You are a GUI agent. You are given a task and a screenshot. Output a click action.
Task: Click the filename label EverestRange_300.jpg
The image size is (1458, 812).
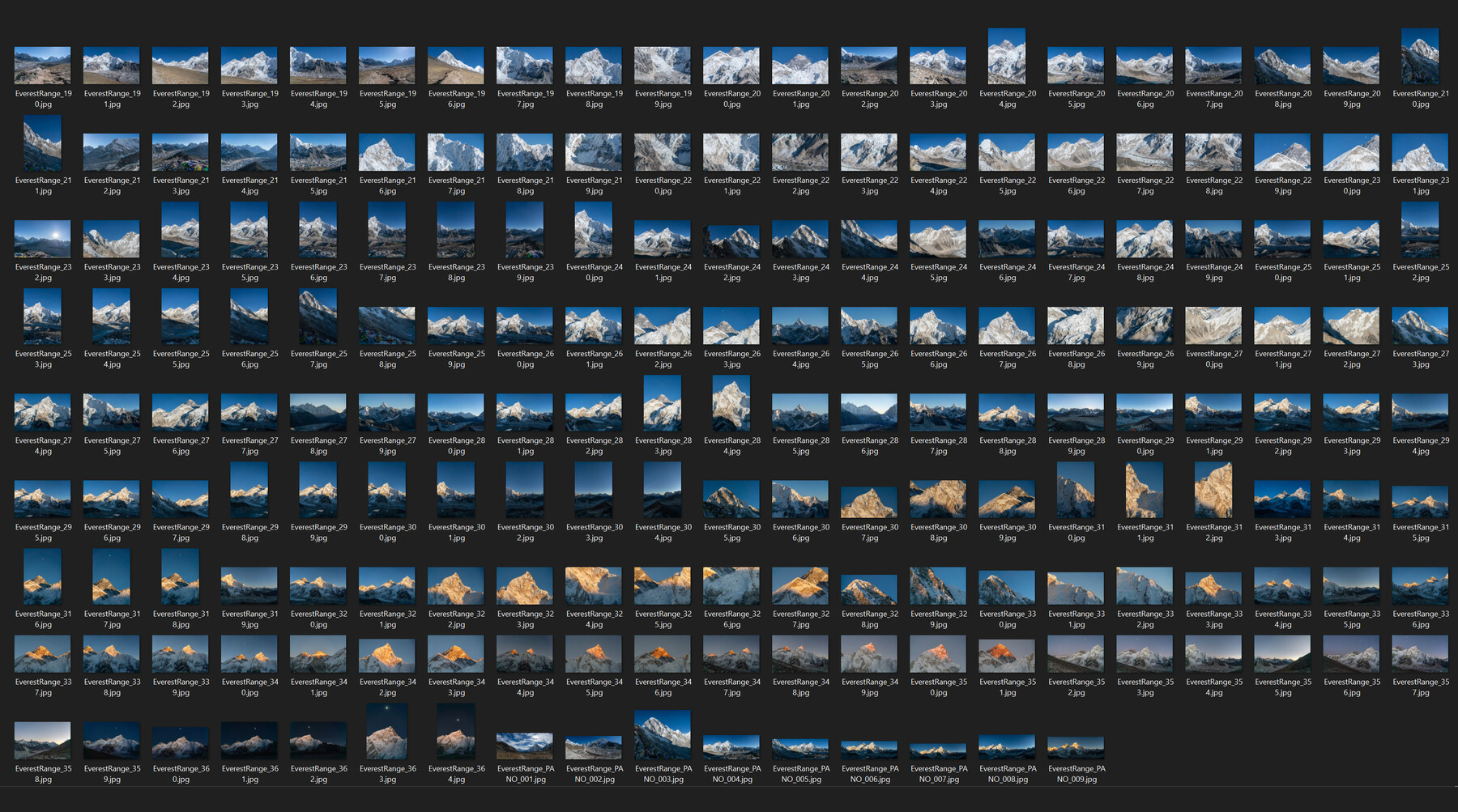coord(387,532)
